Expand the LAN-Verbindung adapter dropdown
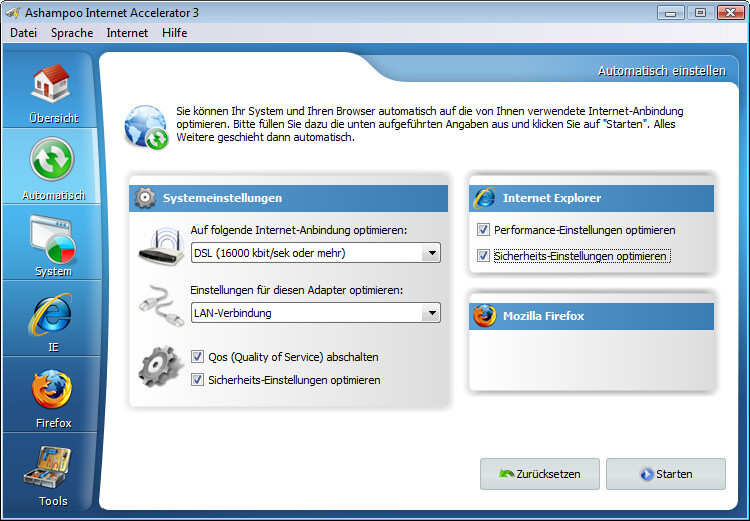750x521 pixels. pyautogui.click(x=431, y=314)
